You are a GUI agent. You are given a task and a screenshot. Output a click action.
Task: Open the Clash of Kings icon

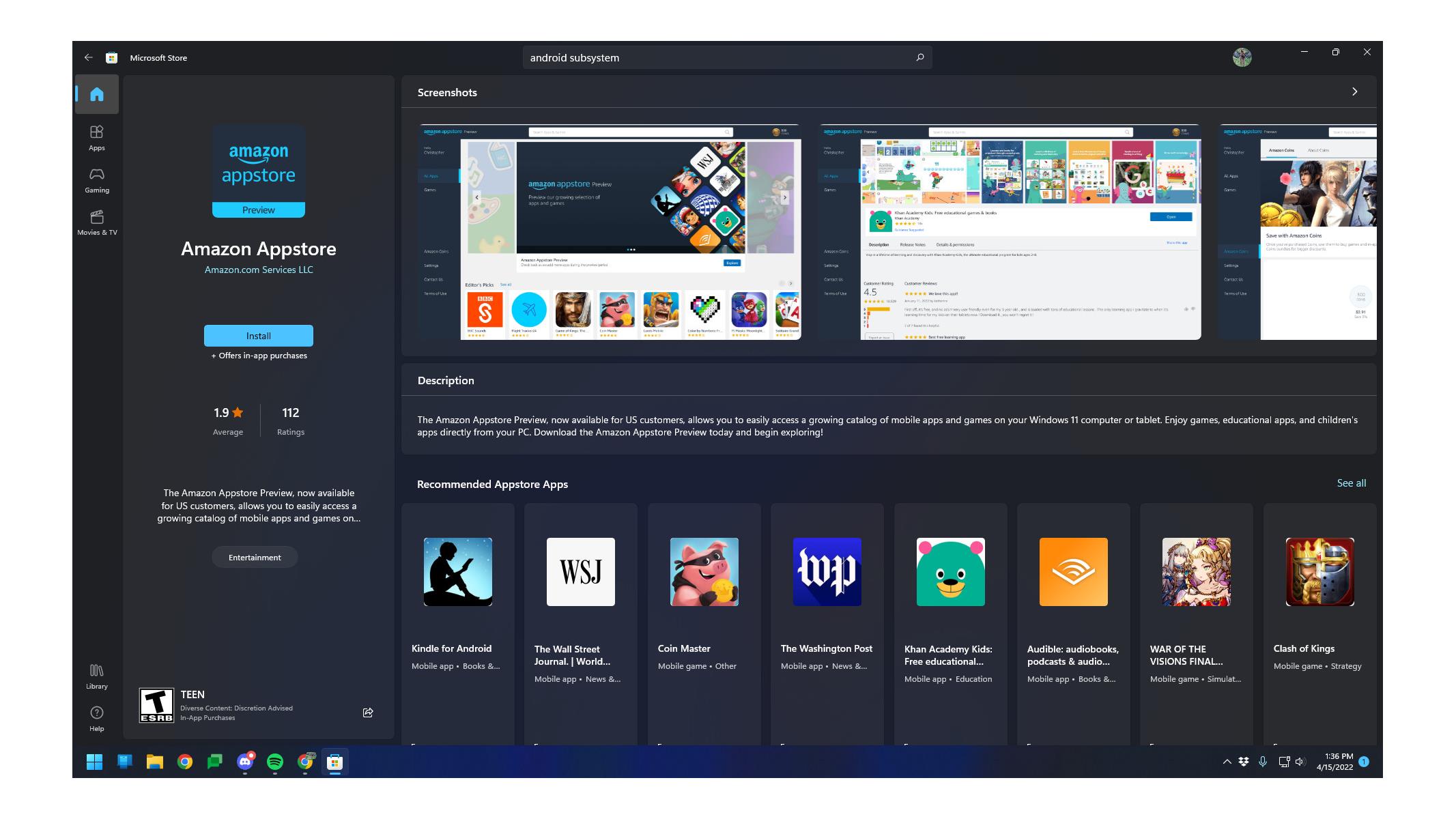tap(1320, 572)
